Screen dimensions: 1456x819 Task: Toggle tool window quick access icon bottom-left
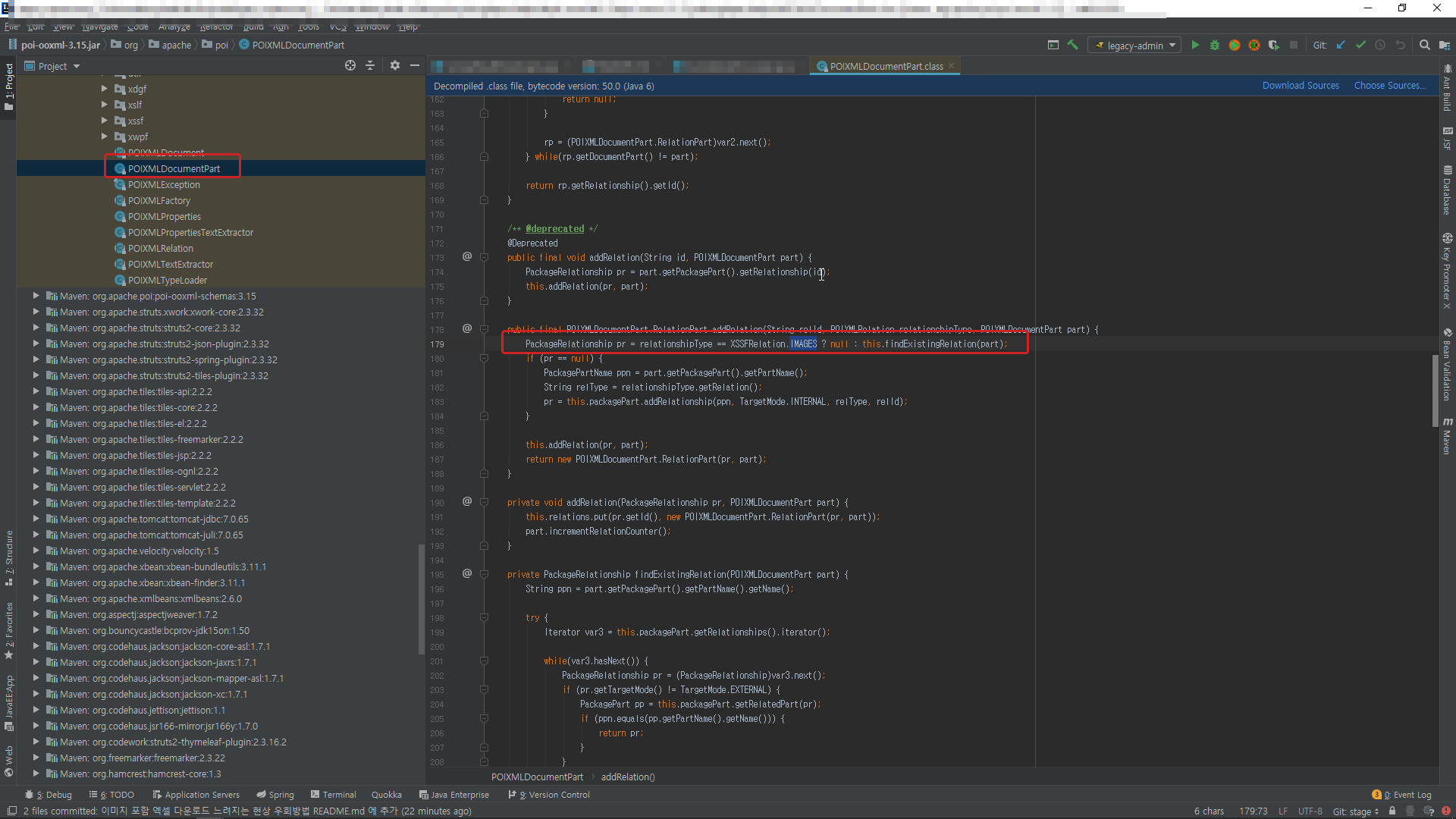click(11, 811)
